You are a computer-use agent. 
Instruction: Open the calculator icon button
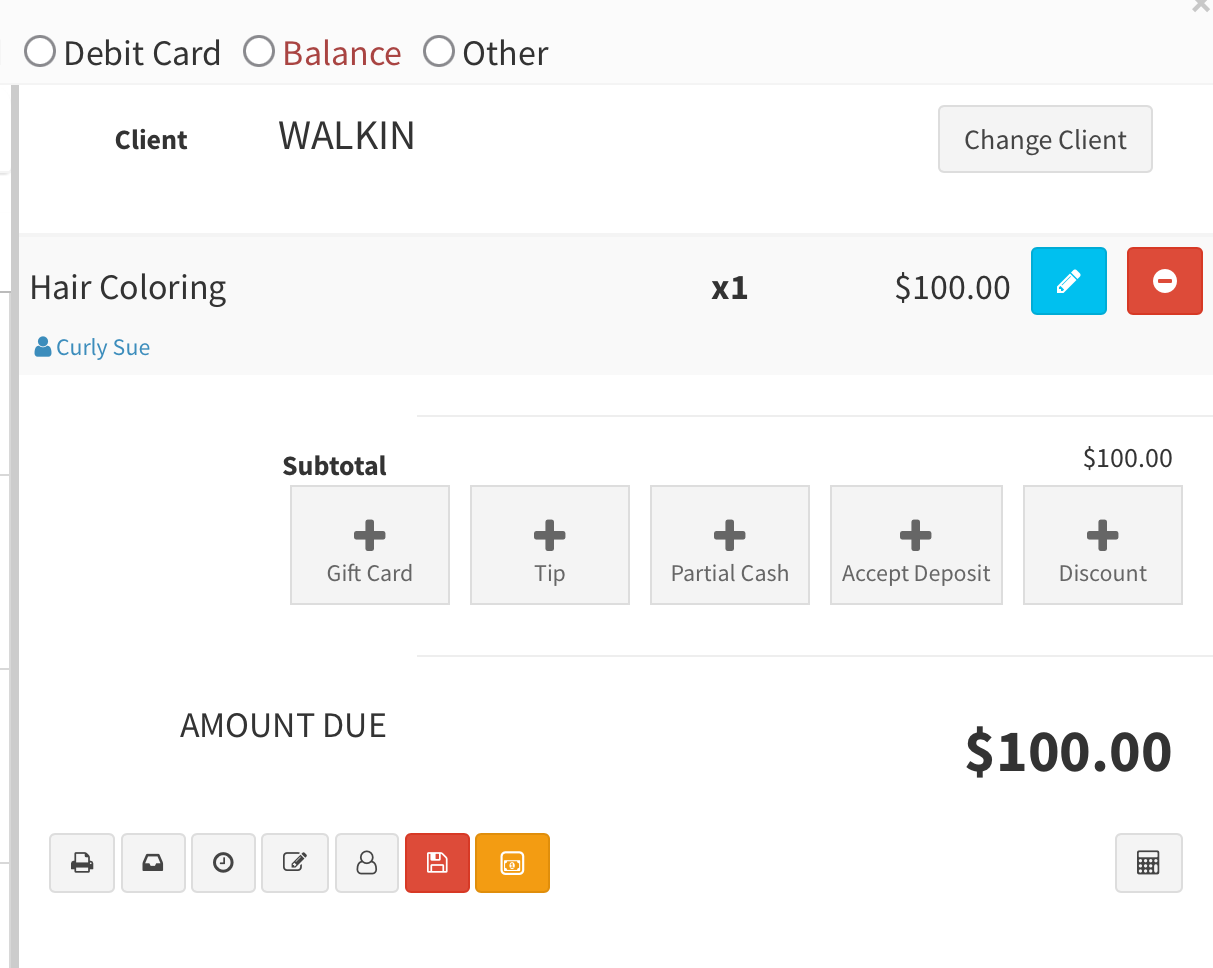pos(1149,862)
